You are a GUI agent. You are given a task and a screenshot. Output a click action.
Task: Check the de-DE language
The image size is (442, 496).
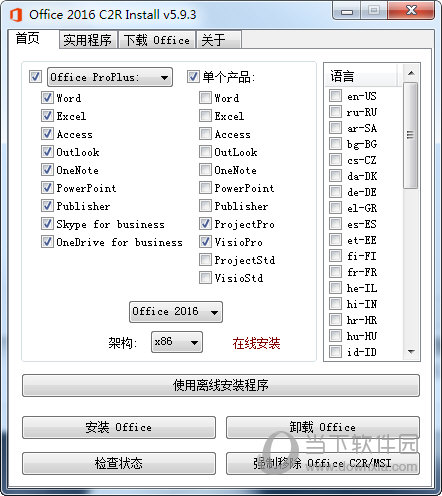[335, 191]
